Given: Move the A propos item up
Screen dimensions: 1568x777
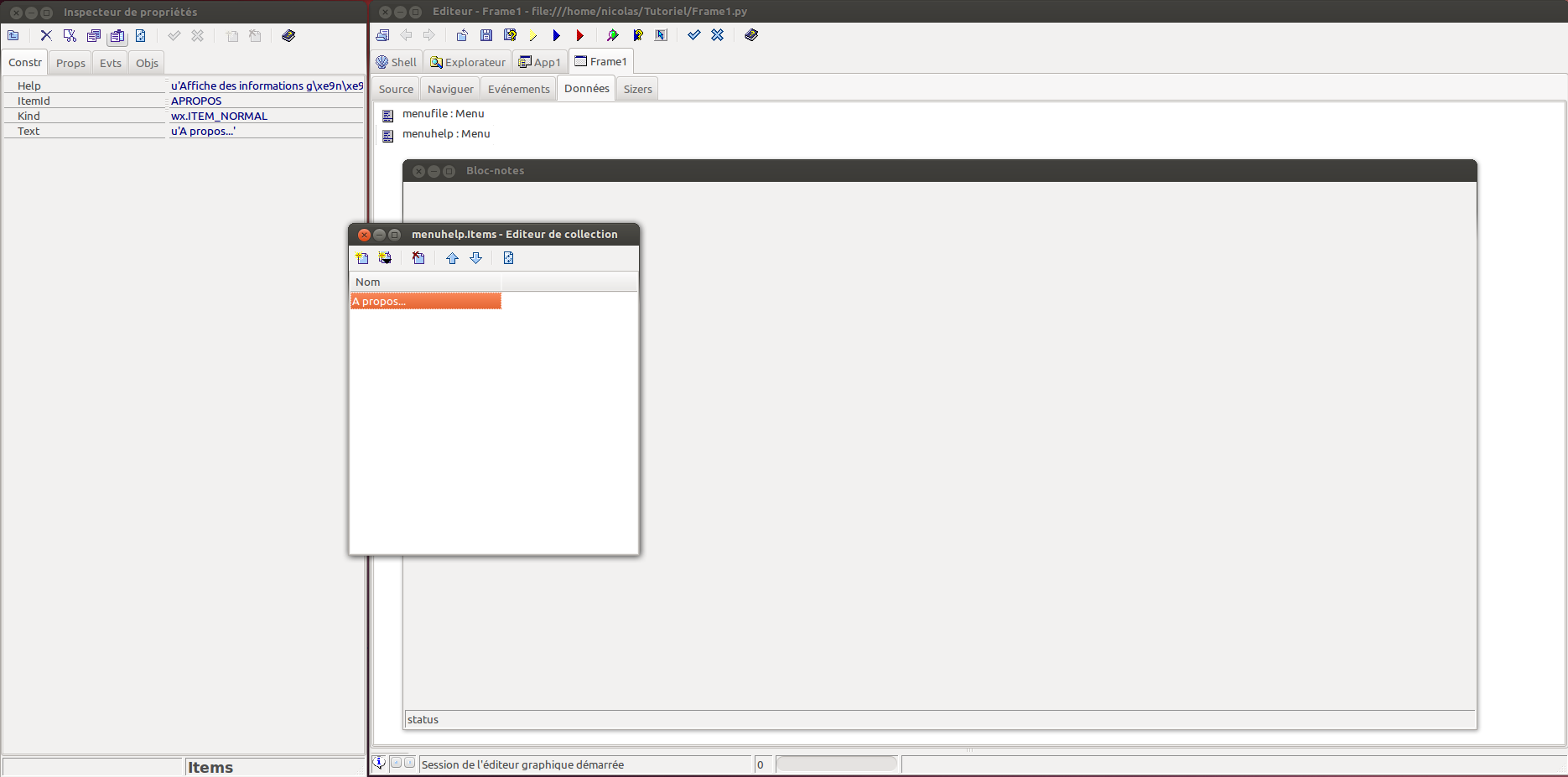Looking at the screenshot, I should pos(452,258).
